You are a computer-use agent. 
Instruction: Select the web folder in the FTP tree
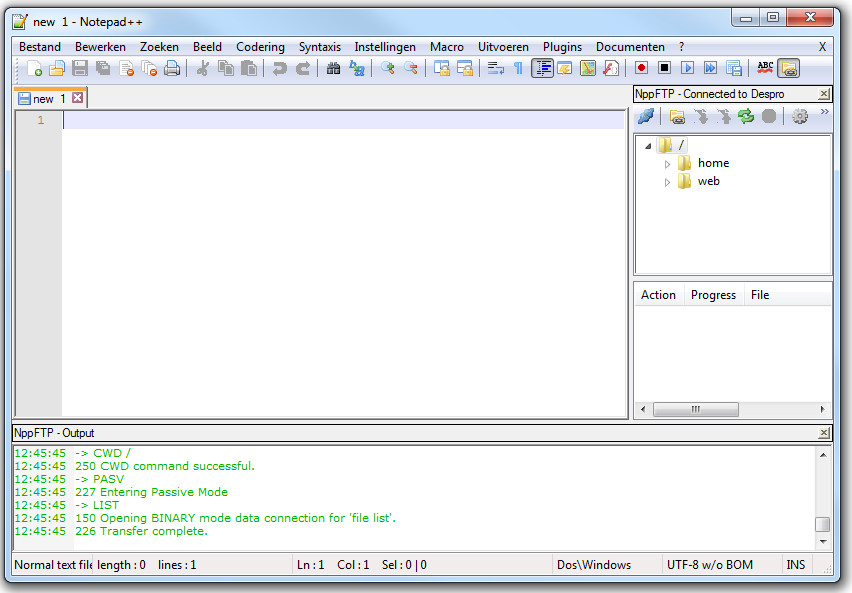[x=709, y=181]
